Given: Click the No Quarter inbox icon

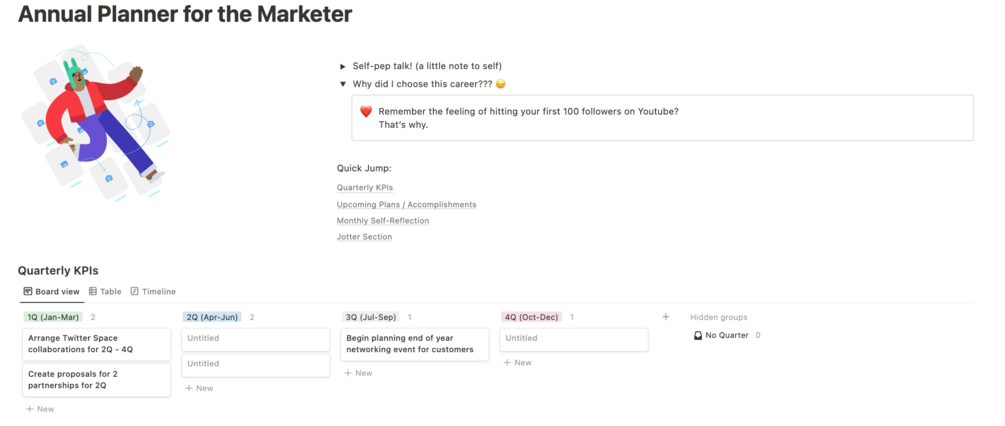Looking at the screenshot, I should [698, 336].
